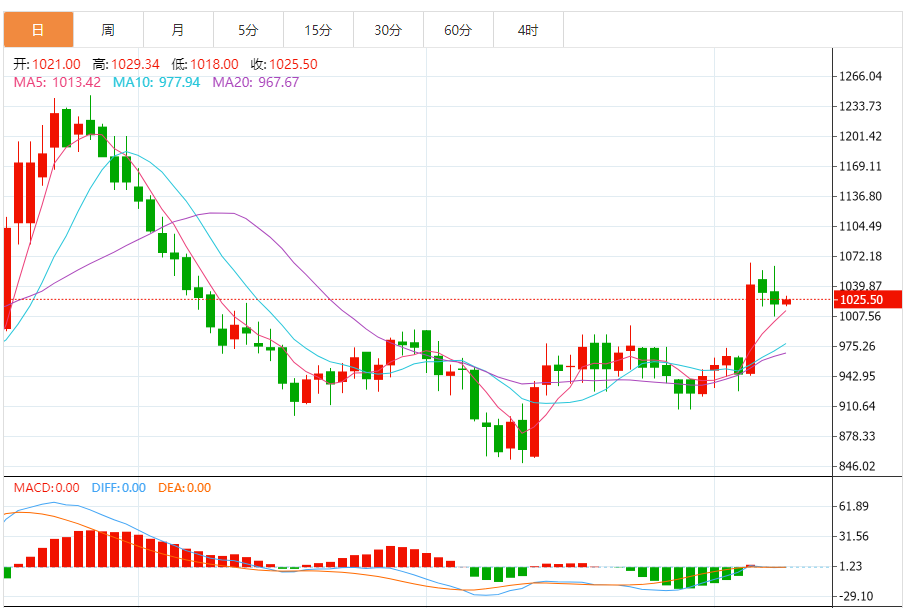Viewport: 906px width, 608px height.
Task: Click the tall red breakout candle near 1039.87
Action: click(x=751, y=329)
